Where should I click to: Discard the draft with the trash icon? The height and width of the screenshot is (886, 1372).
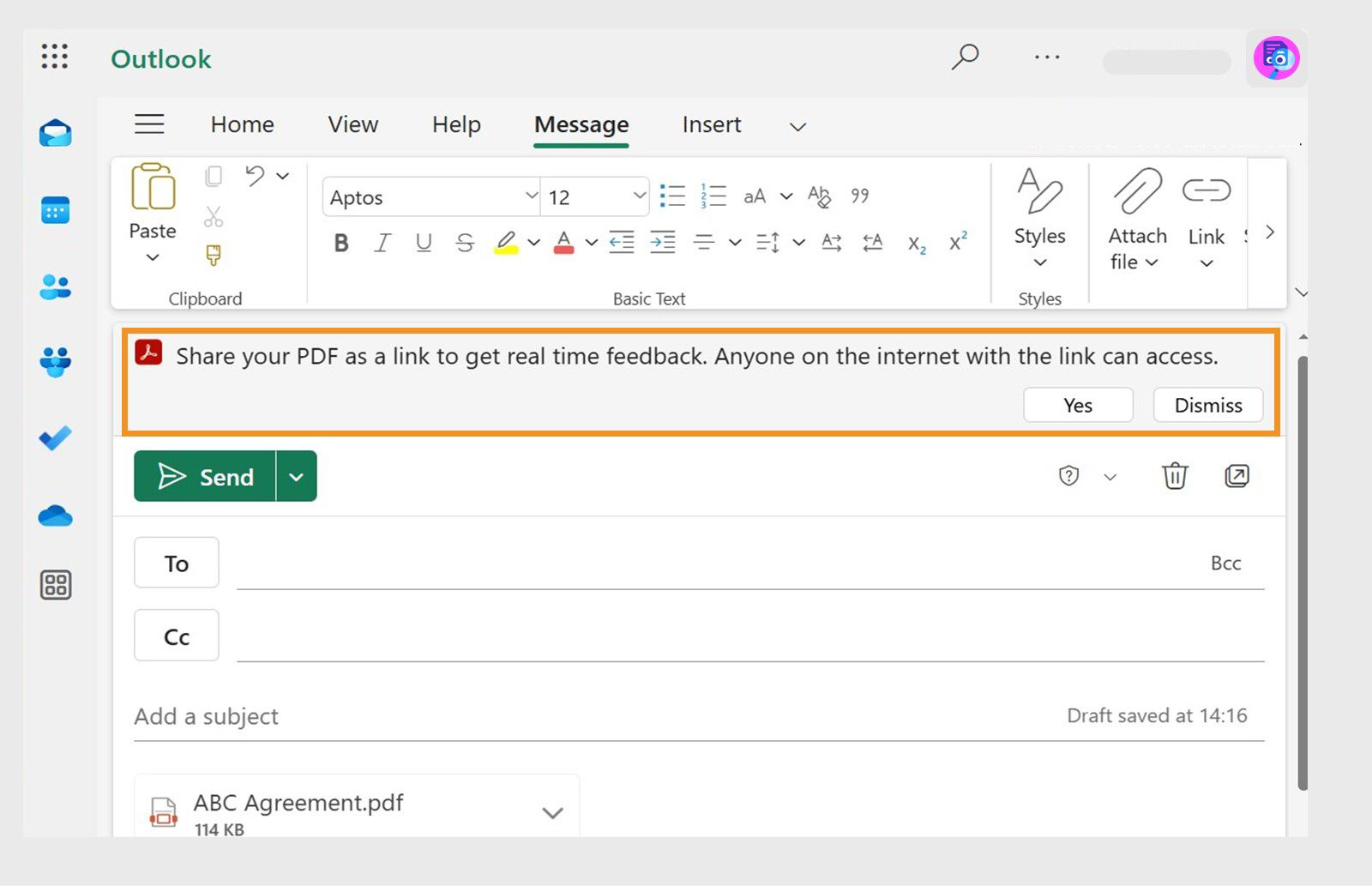click(x=1175, y=476)
